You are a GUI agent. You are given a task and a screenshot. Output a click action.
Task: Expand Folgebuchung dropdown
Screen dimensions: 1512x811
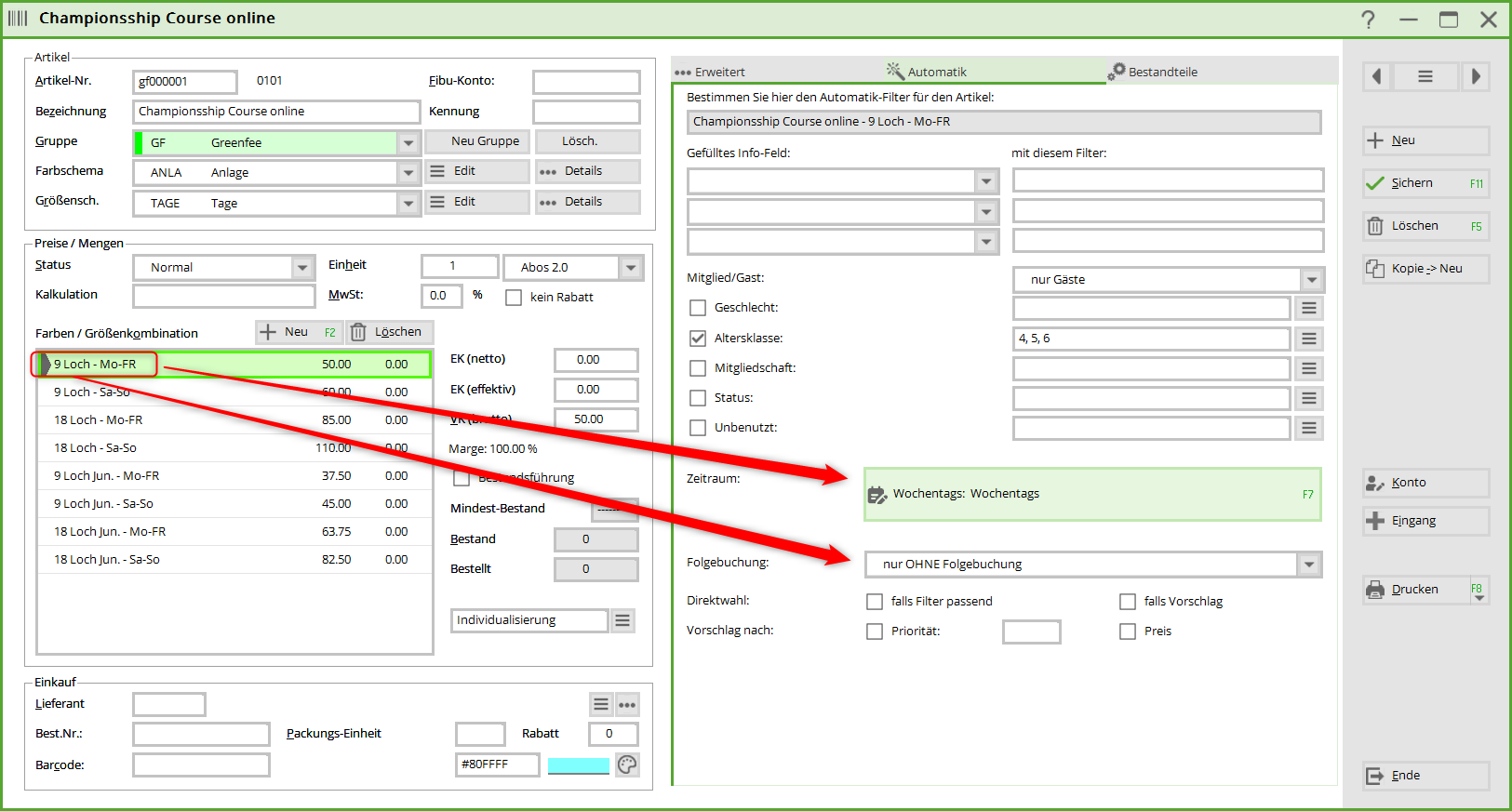[x=1309, y=565]
